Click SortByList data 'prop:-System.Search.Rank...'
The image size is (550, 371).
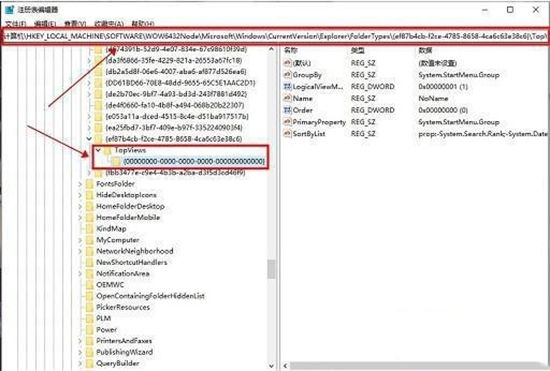coord(483,134)
